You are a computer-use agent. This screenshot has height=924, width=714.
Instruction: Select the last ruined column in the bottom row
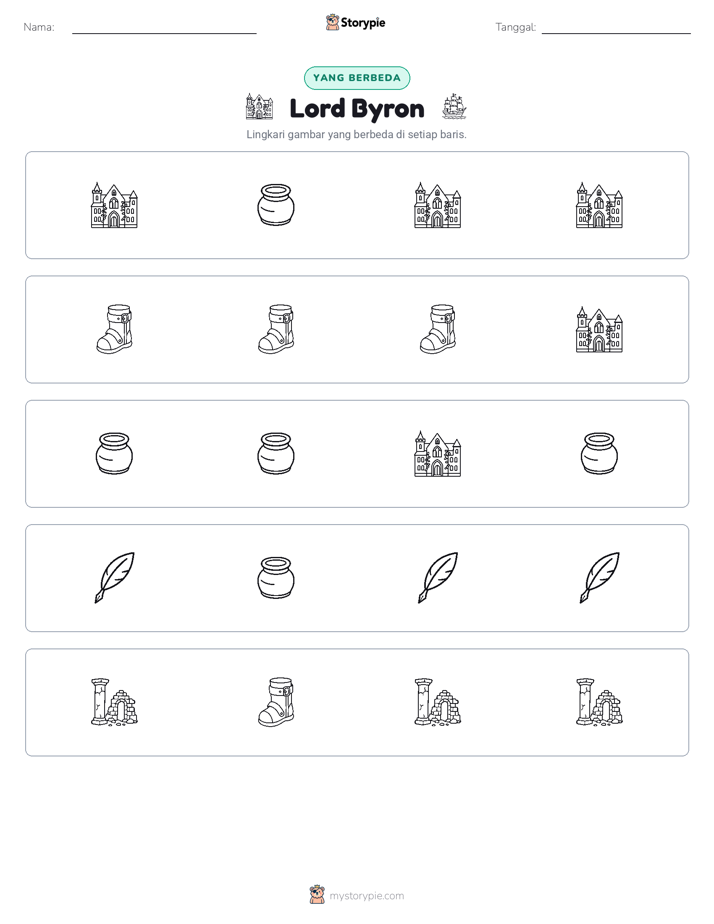pyautogui.click(x=599, y=702)
